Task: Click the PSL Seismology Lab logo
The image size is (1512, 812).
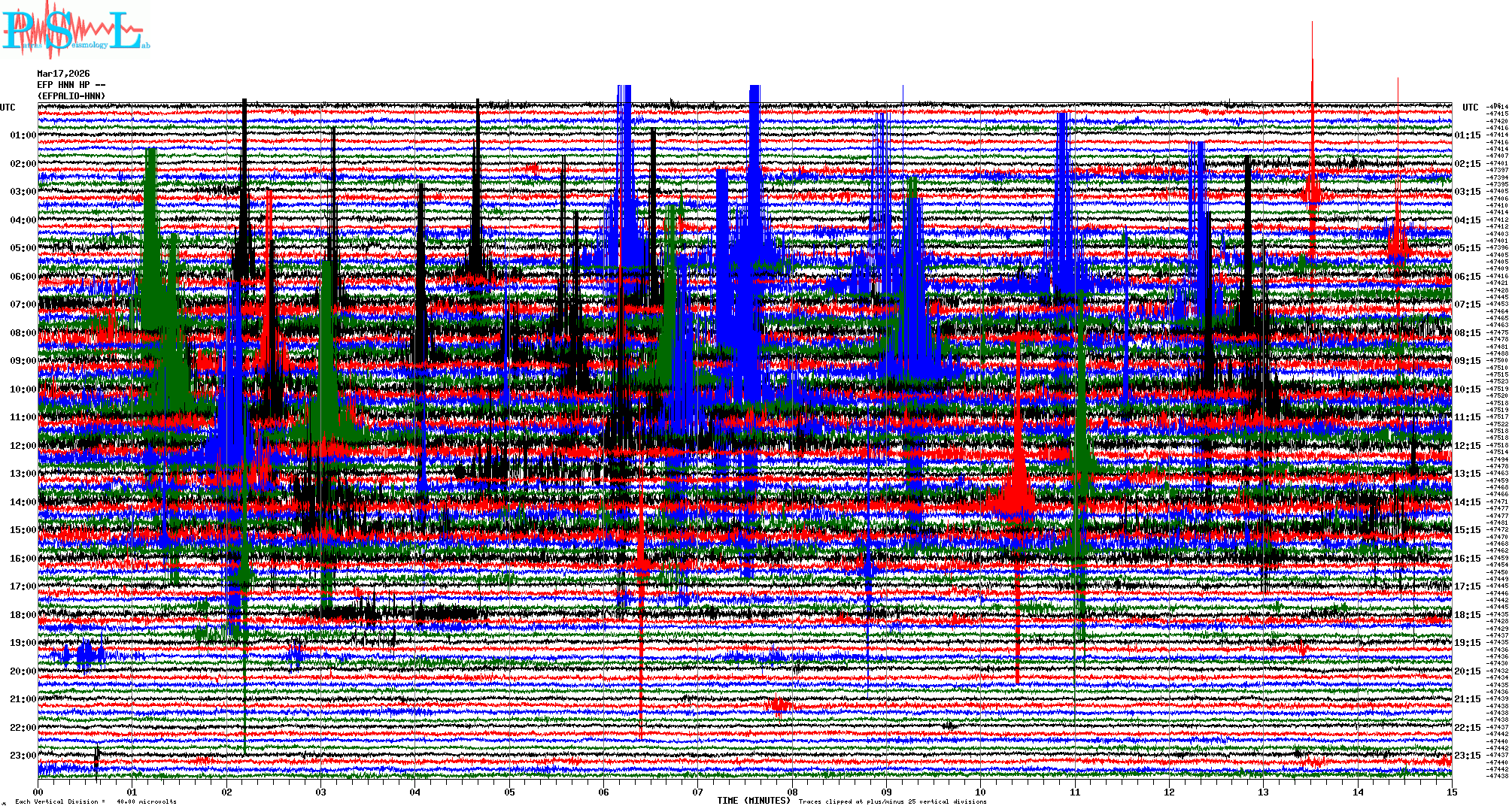Action: (75, 30)
